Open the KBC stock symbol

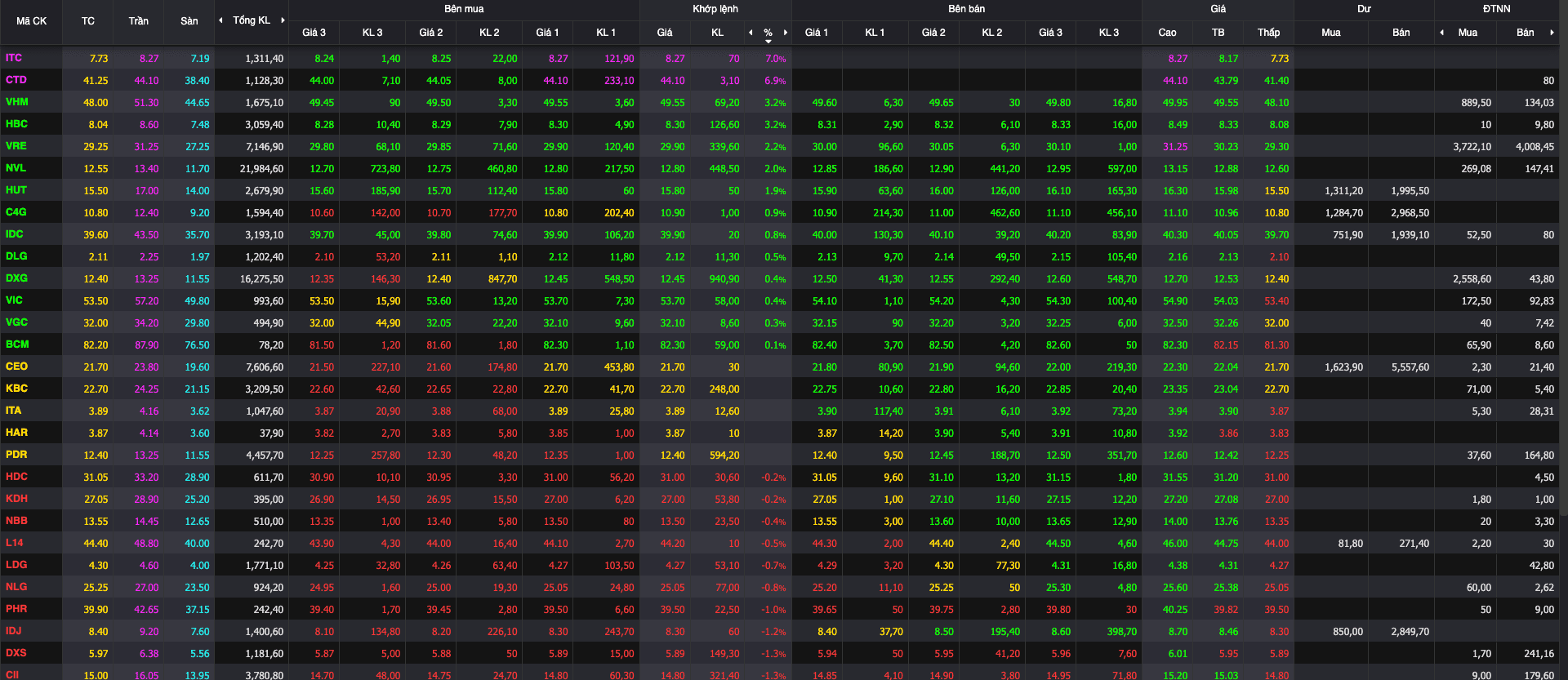pos(16,389)
